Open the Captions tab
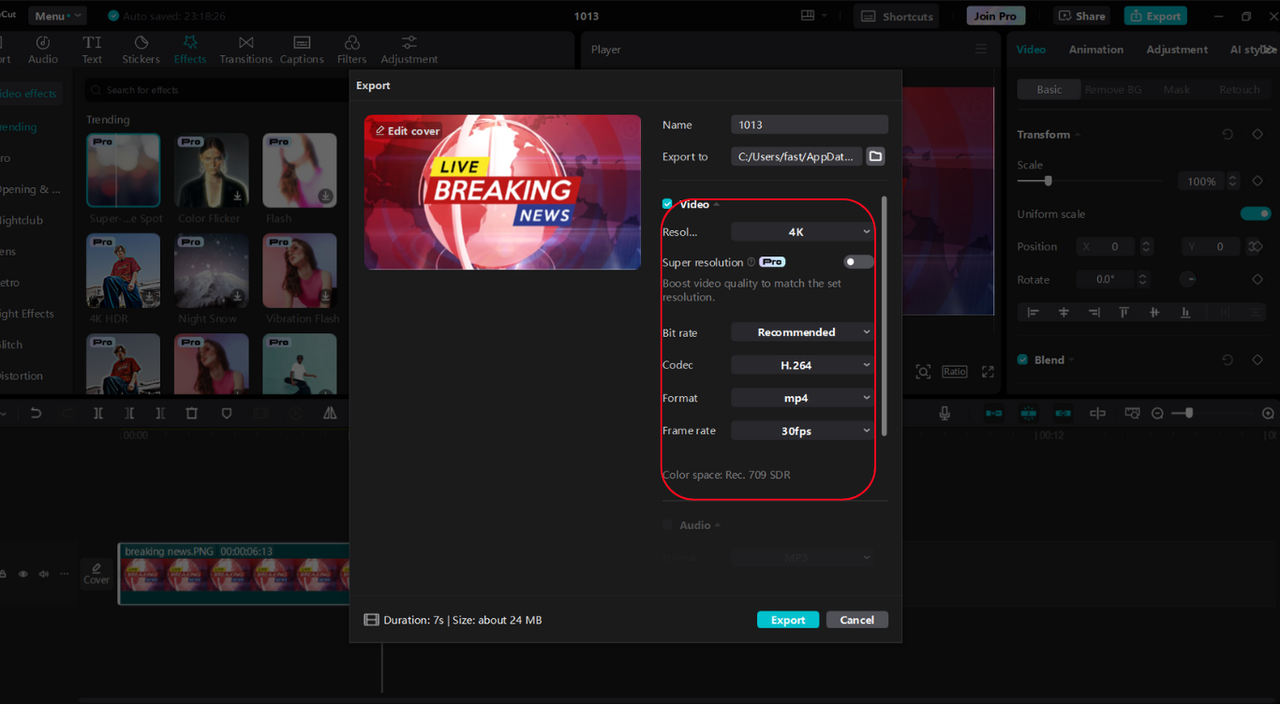 [x=301, y=49]
